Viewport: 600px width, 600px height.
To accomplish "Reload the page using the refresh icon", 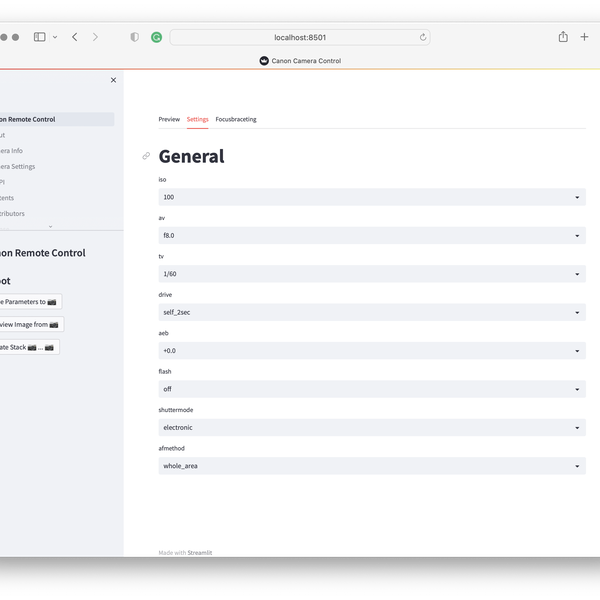I will click(423, 37).
